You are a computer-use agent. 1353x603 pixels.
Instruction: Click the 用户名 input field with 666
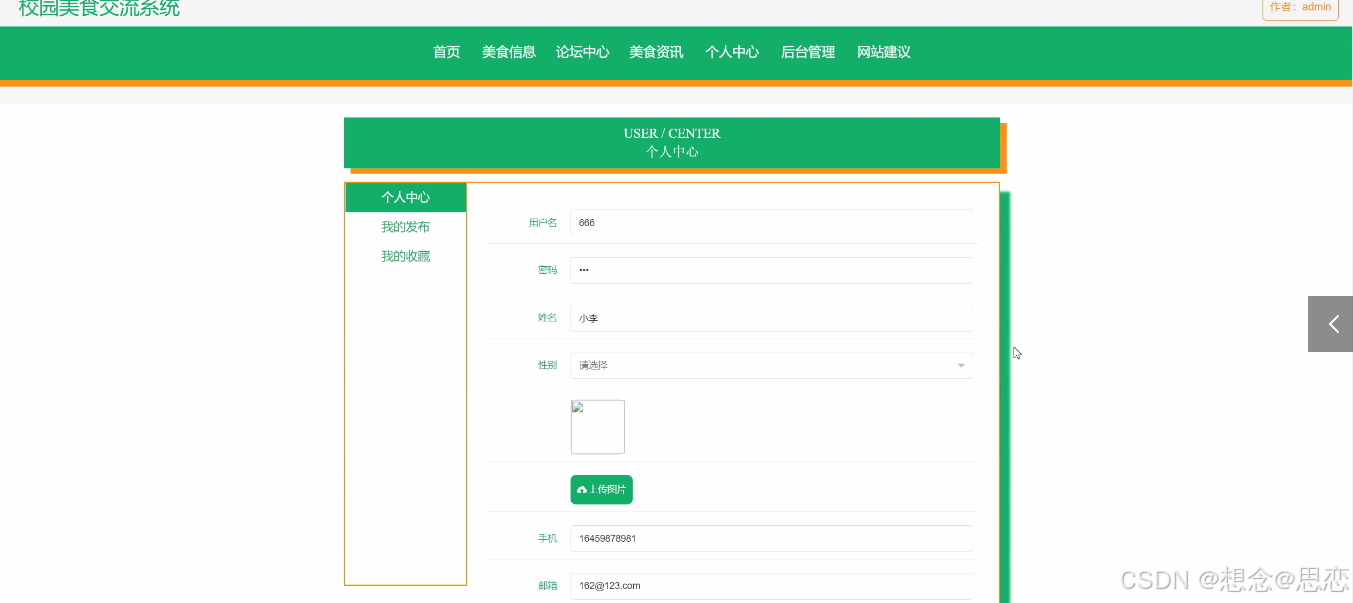(771, 222)
